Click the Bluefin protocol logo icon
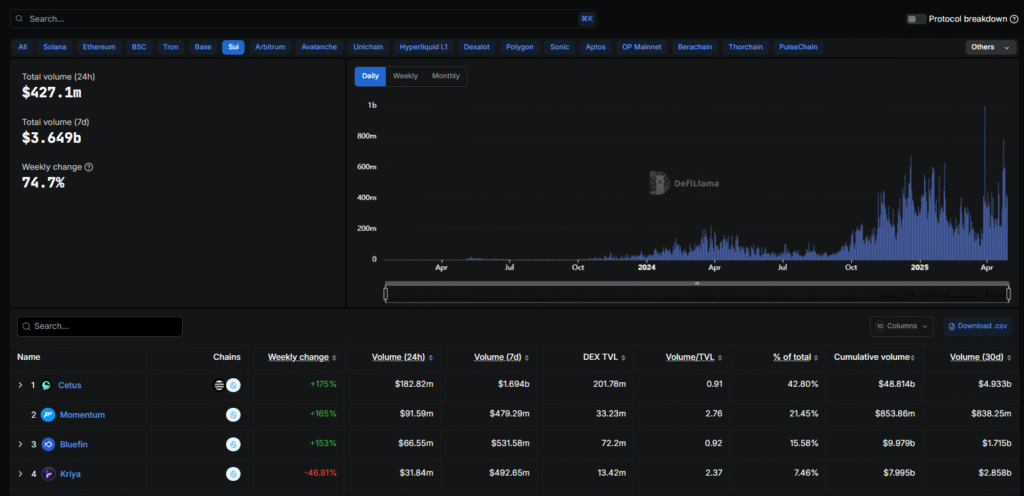The height and width of the screenshot is (496, 1024). [47, 444]
